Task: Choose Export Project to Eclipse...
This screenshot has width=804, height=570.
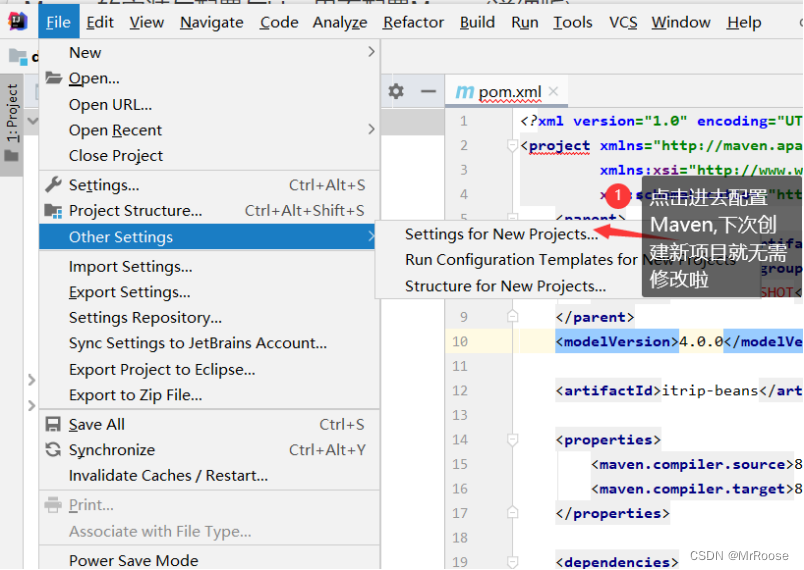Action: 209,370
